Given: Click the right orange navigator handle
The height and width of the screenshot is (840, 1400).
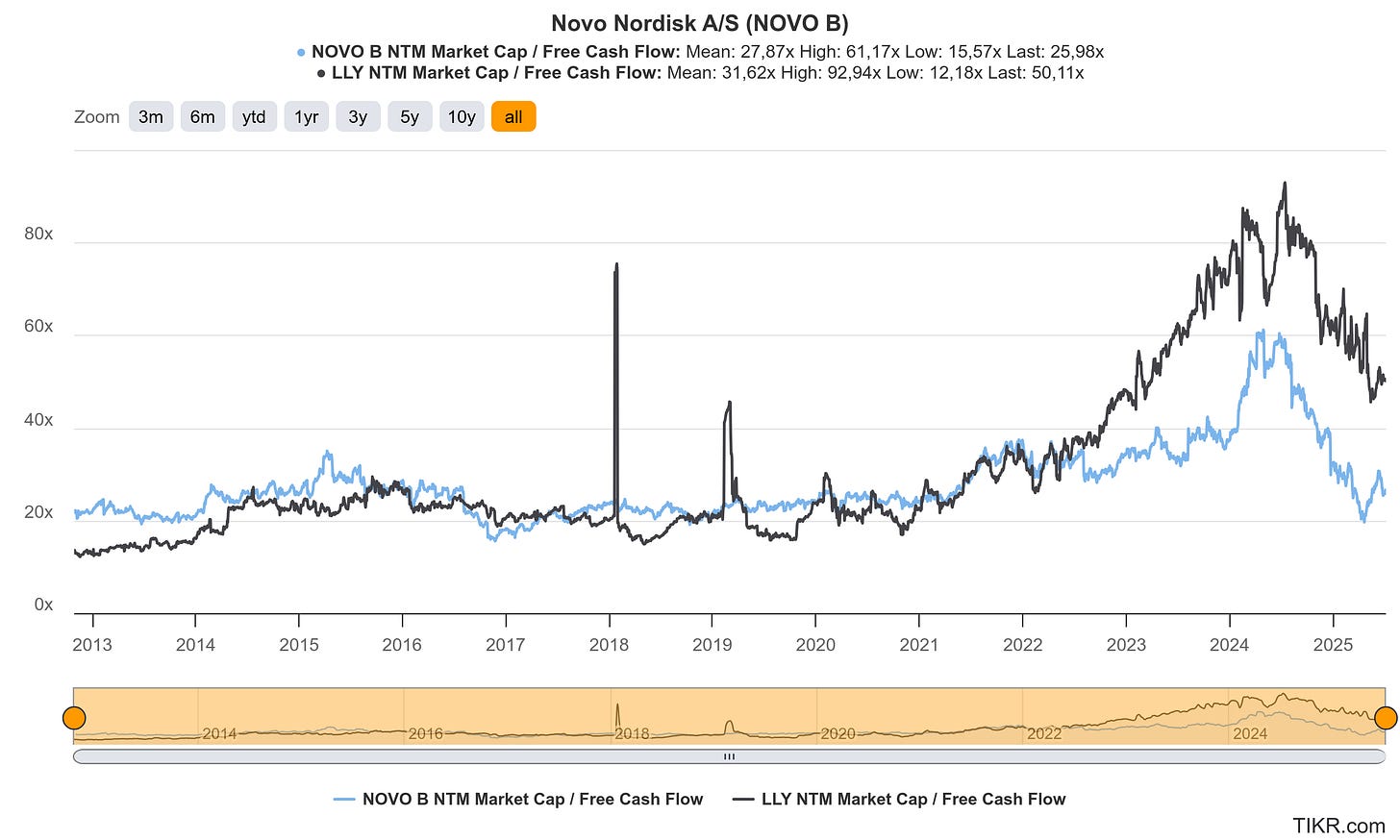Looking at the screenshot, I should pyautogui.click(x=1386, y=717).
